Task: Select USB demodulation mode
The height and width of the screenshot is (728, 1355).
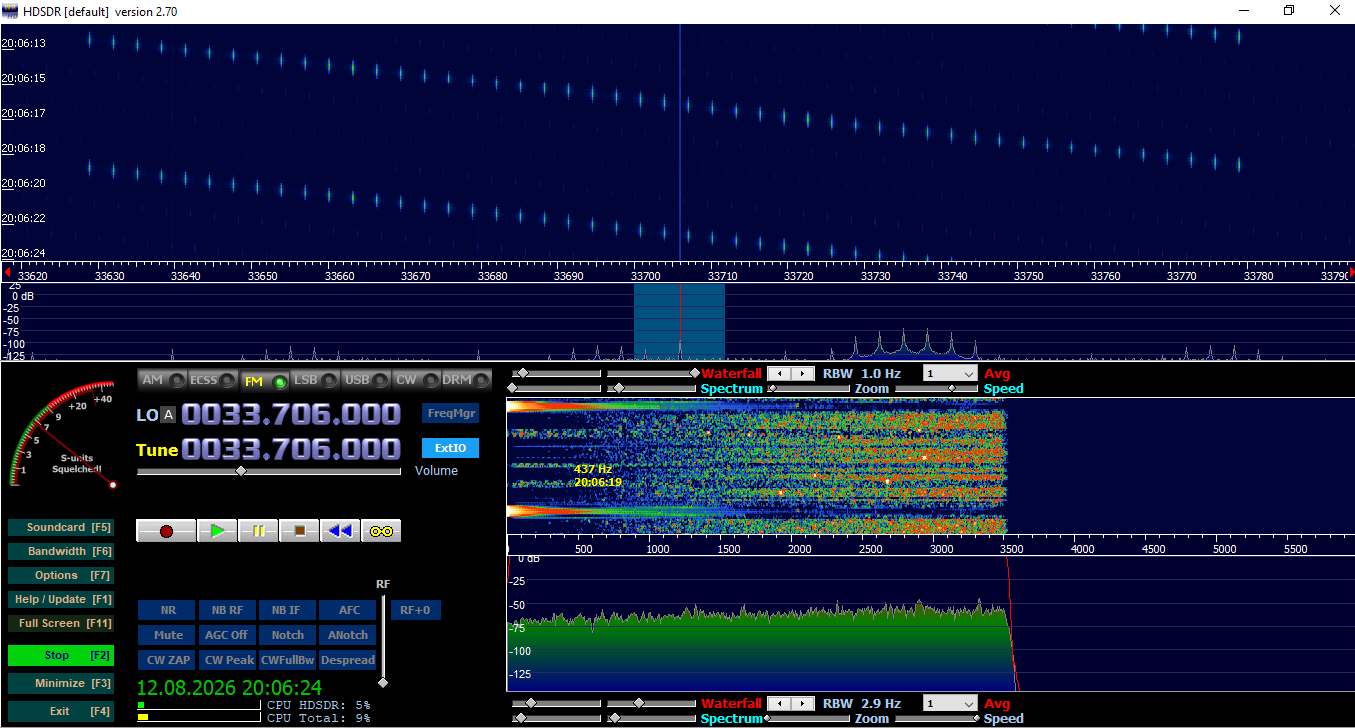Action: pos(366,380)
